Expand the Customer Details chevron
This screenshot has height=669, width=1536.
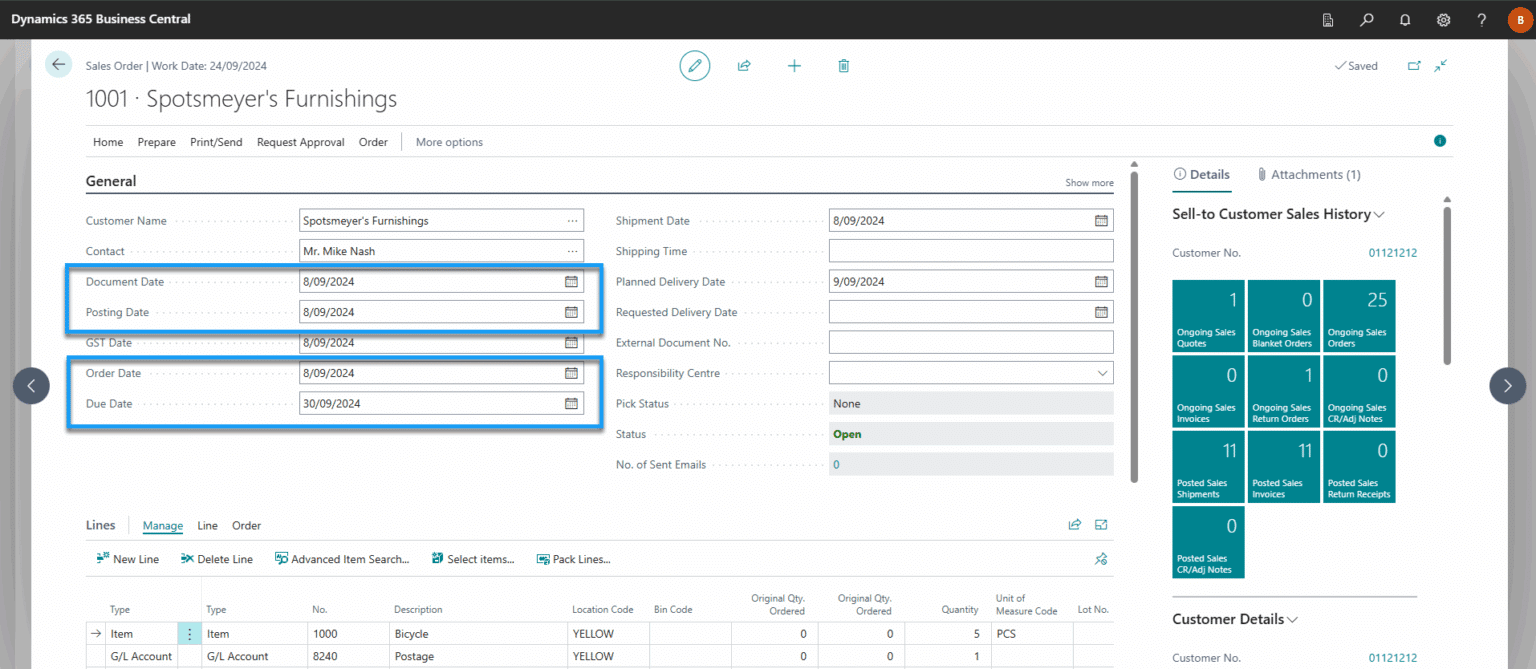click(1293, 619)
